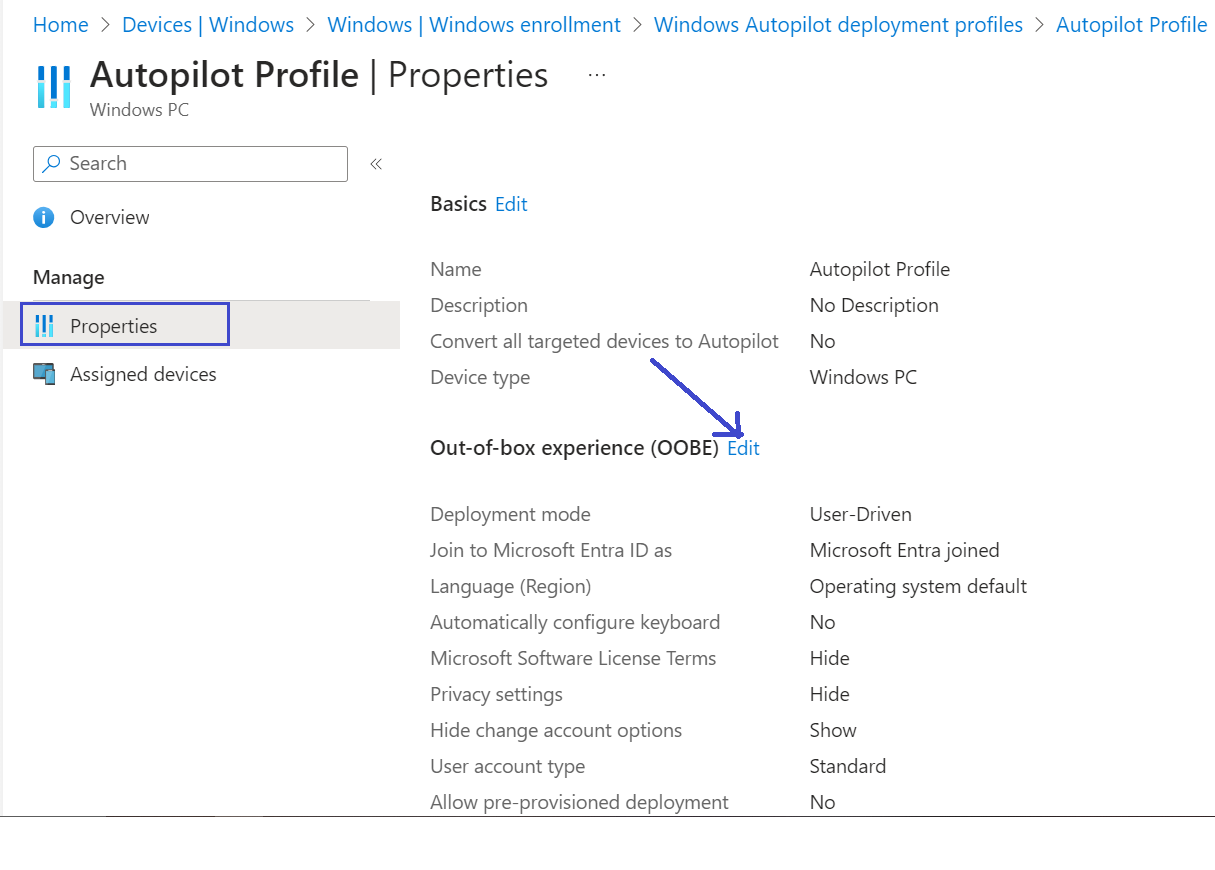Select Properties under Manage

(113, 325)
